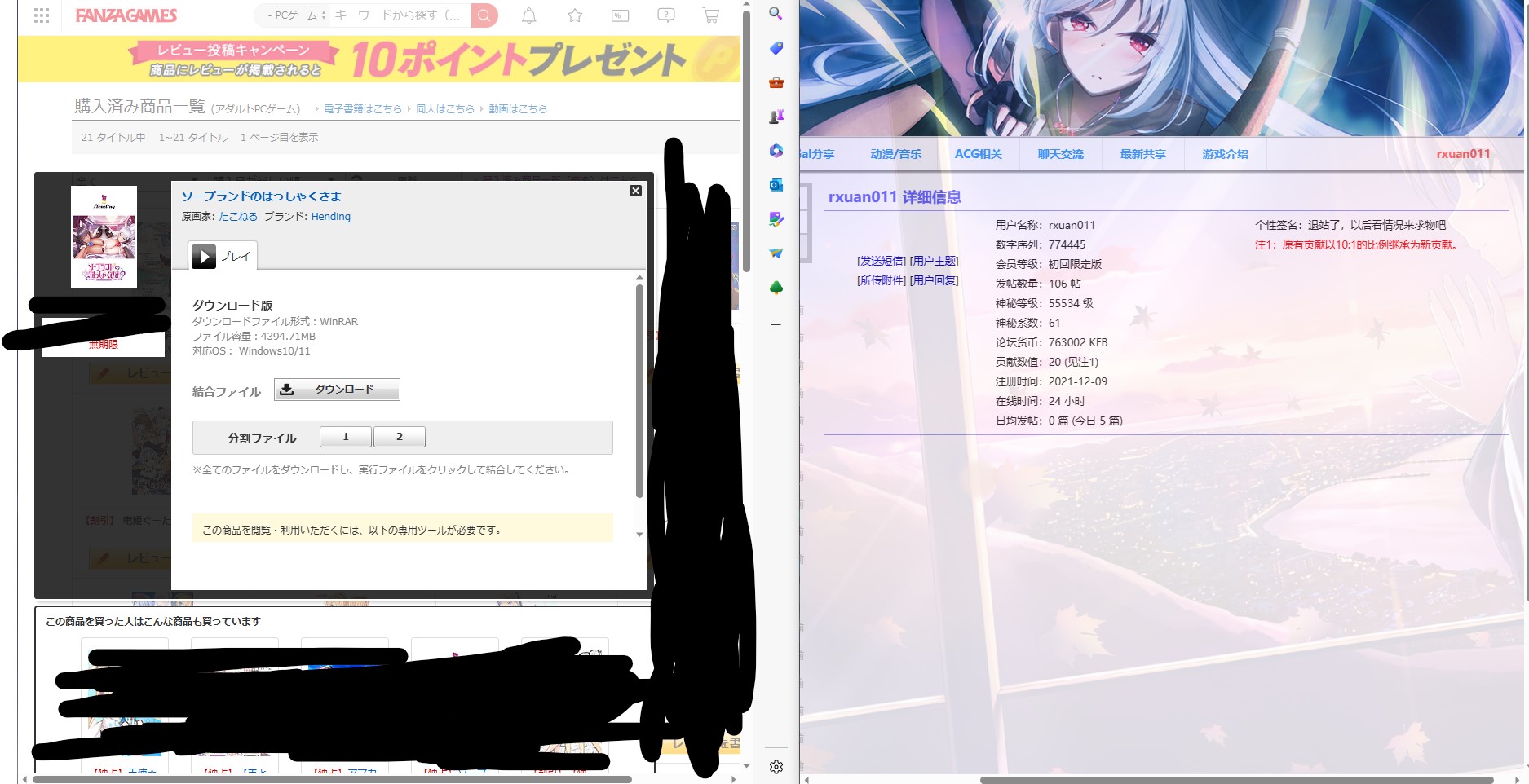Open brand link Hending
The height and width of the screenshot is (784, 1529).
[x=330, y=217]
